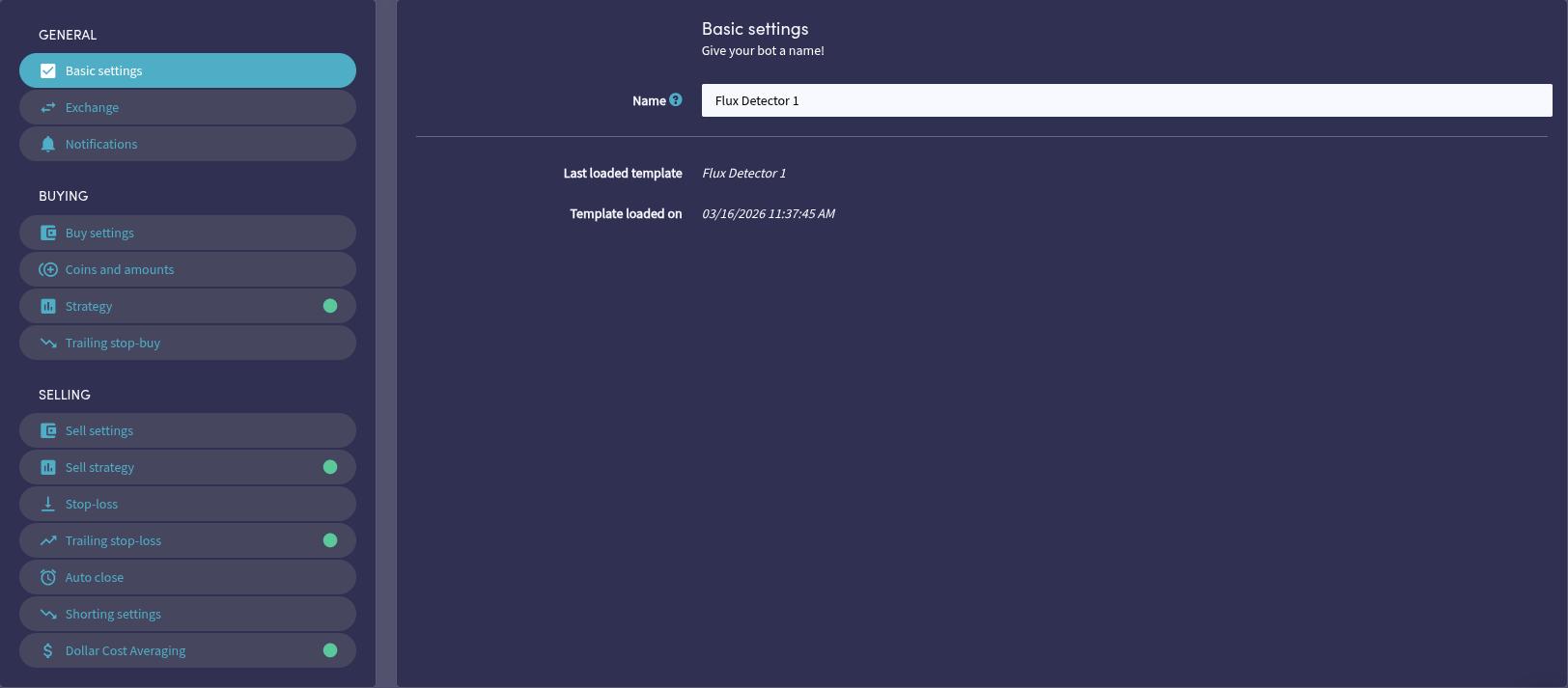The height and width of the screenshot is (688, 1568).
Task: Open the Exchange settings page
Action: [187, 107]
